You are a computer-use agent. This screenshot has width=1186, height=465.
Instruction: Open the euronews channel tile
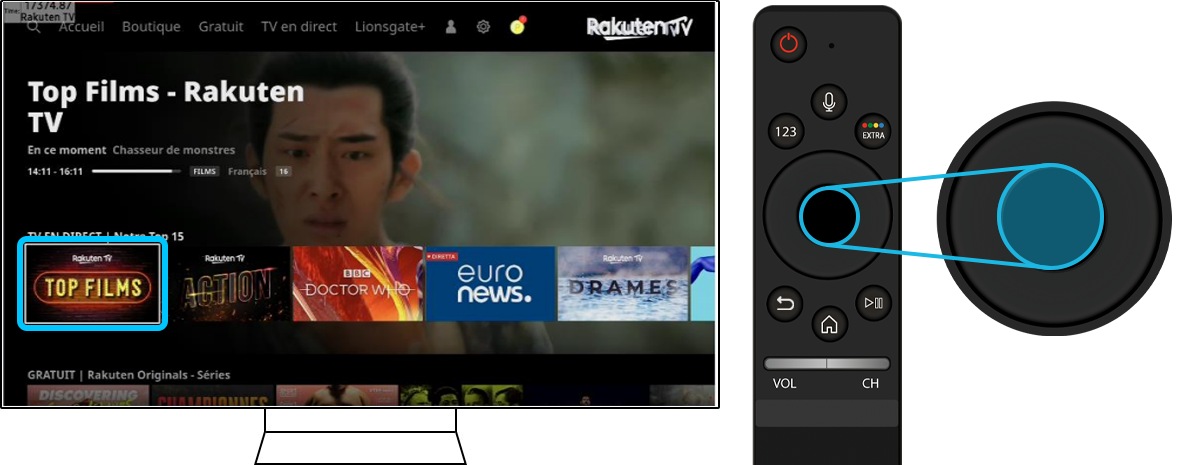[x=490, y=284]
